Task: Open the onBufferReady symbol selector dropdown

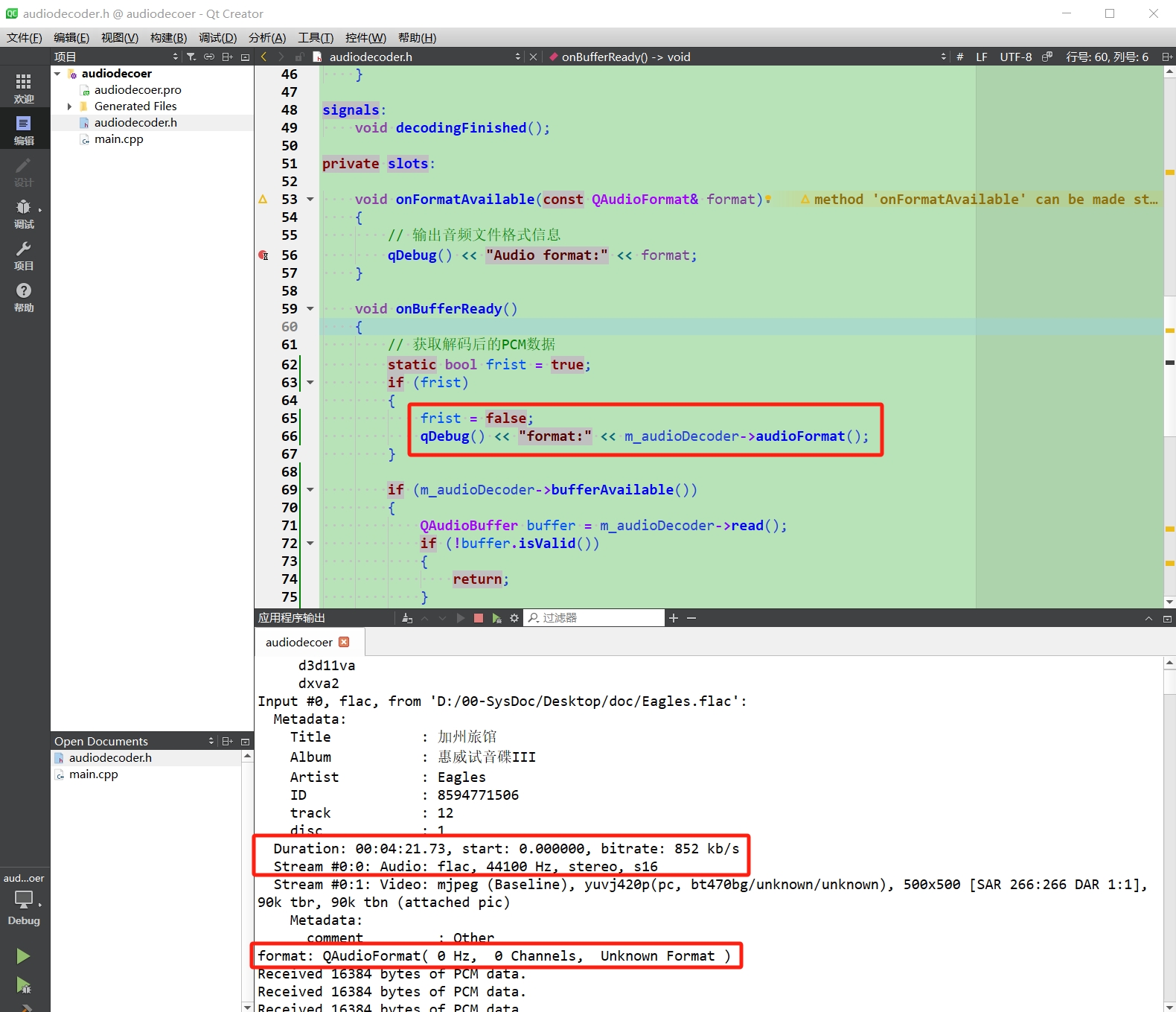Action: point(747,57)
